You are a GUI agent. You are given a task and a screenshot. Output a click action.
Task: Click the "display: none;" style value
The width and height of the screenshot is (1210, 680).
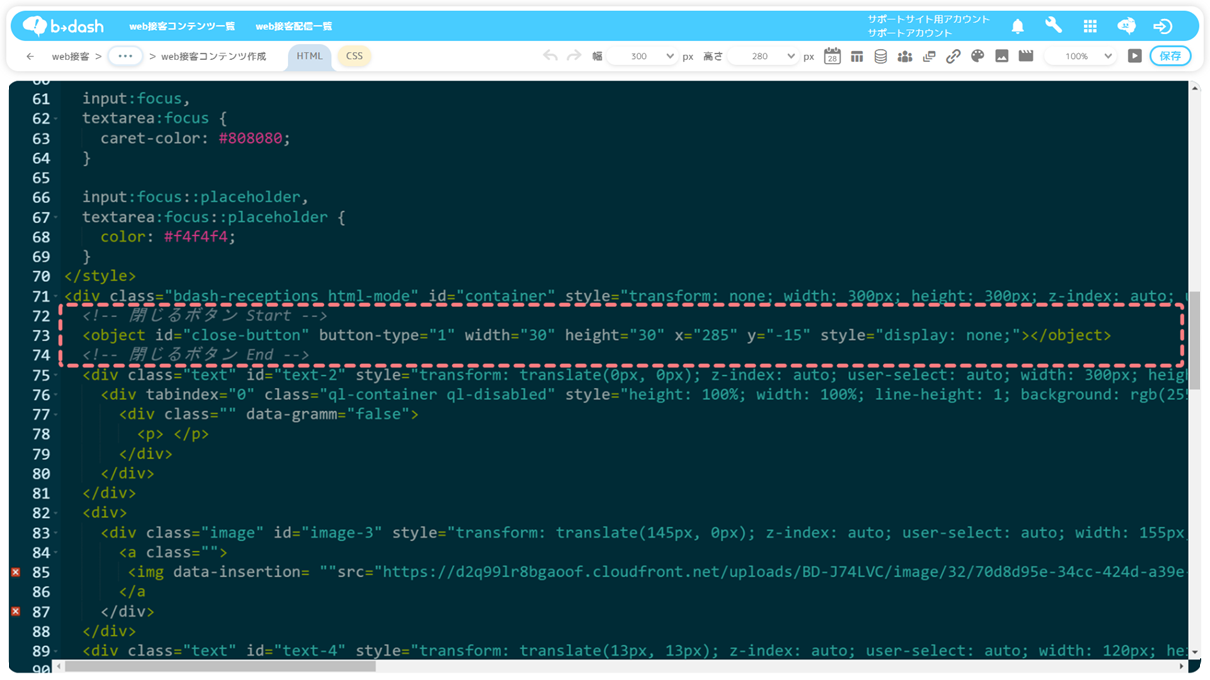tap(948, 335)
